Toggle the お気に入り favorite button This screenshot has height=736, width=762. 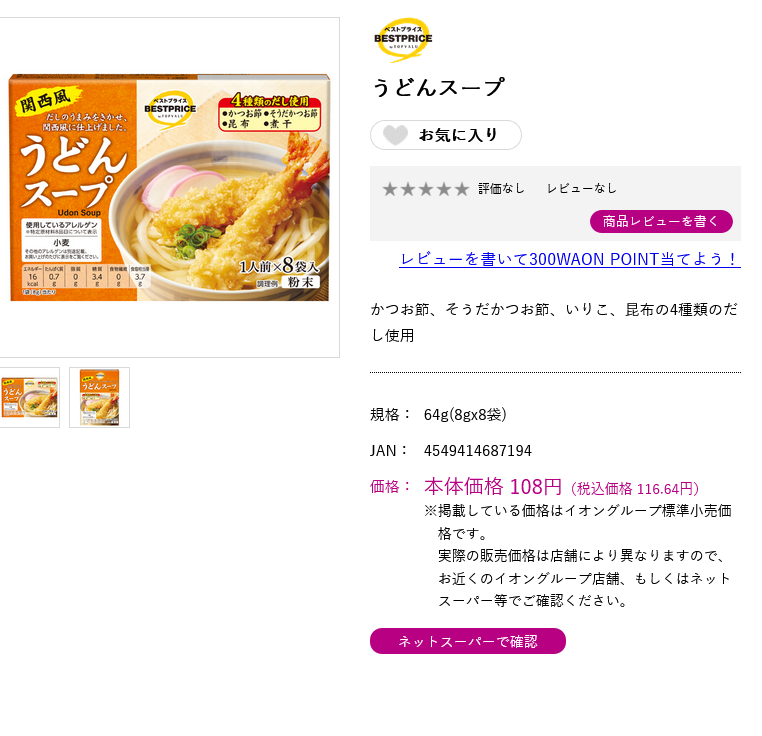point(446,135)
